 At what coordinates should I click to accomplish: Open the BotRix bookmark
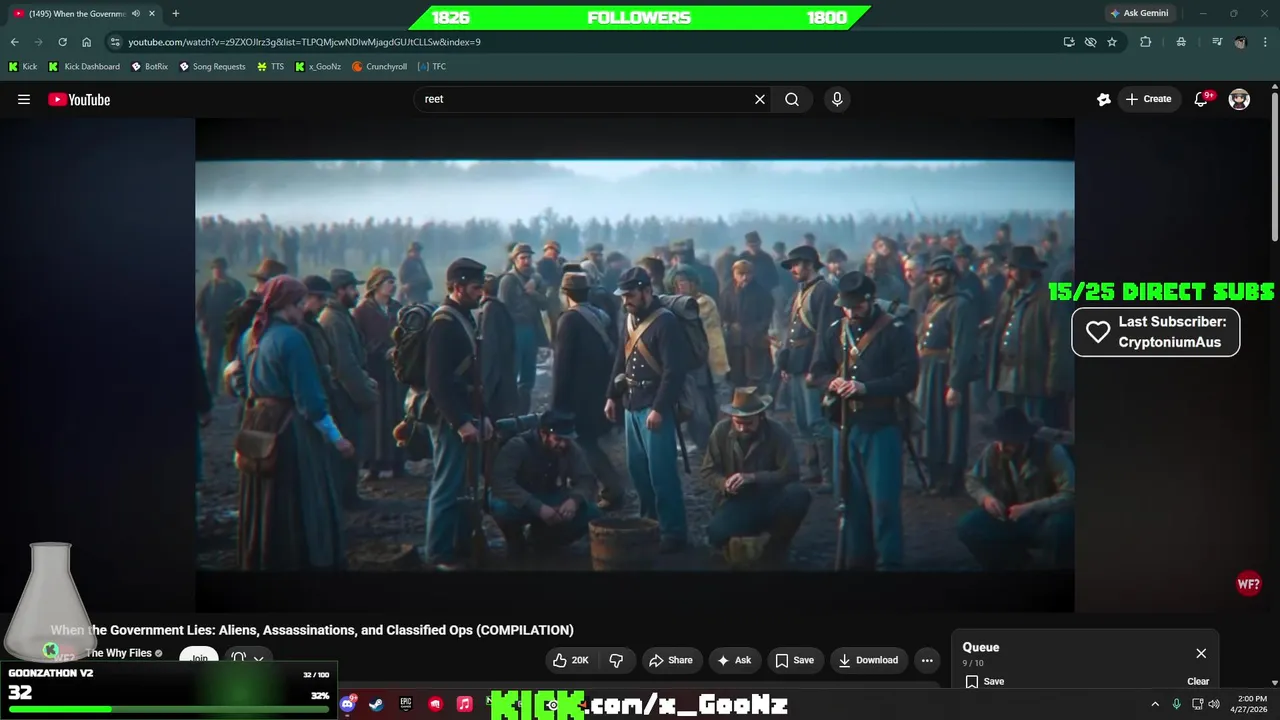coord(149,67)
